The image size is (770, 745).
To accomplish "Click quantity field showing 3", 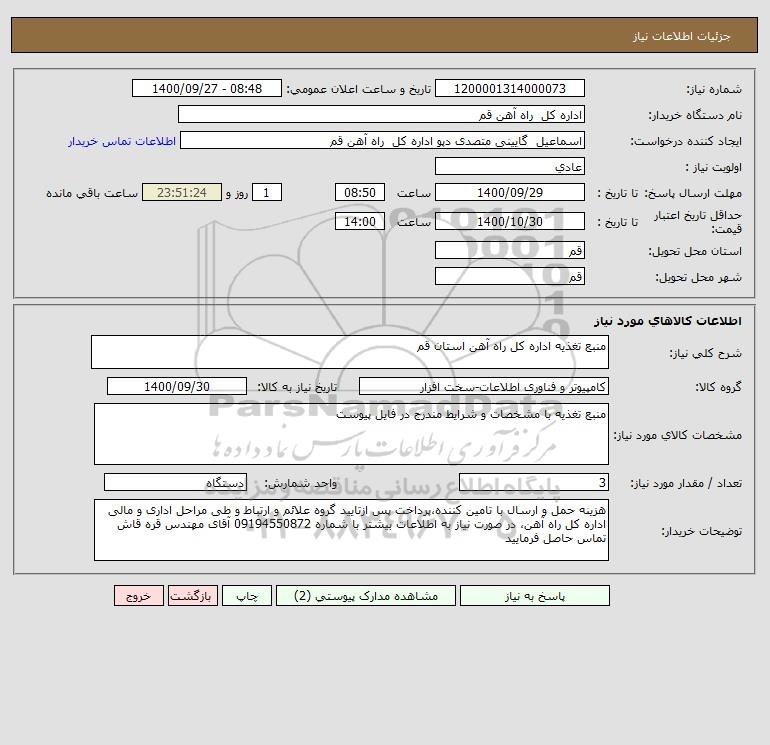I will coord(534,482).
